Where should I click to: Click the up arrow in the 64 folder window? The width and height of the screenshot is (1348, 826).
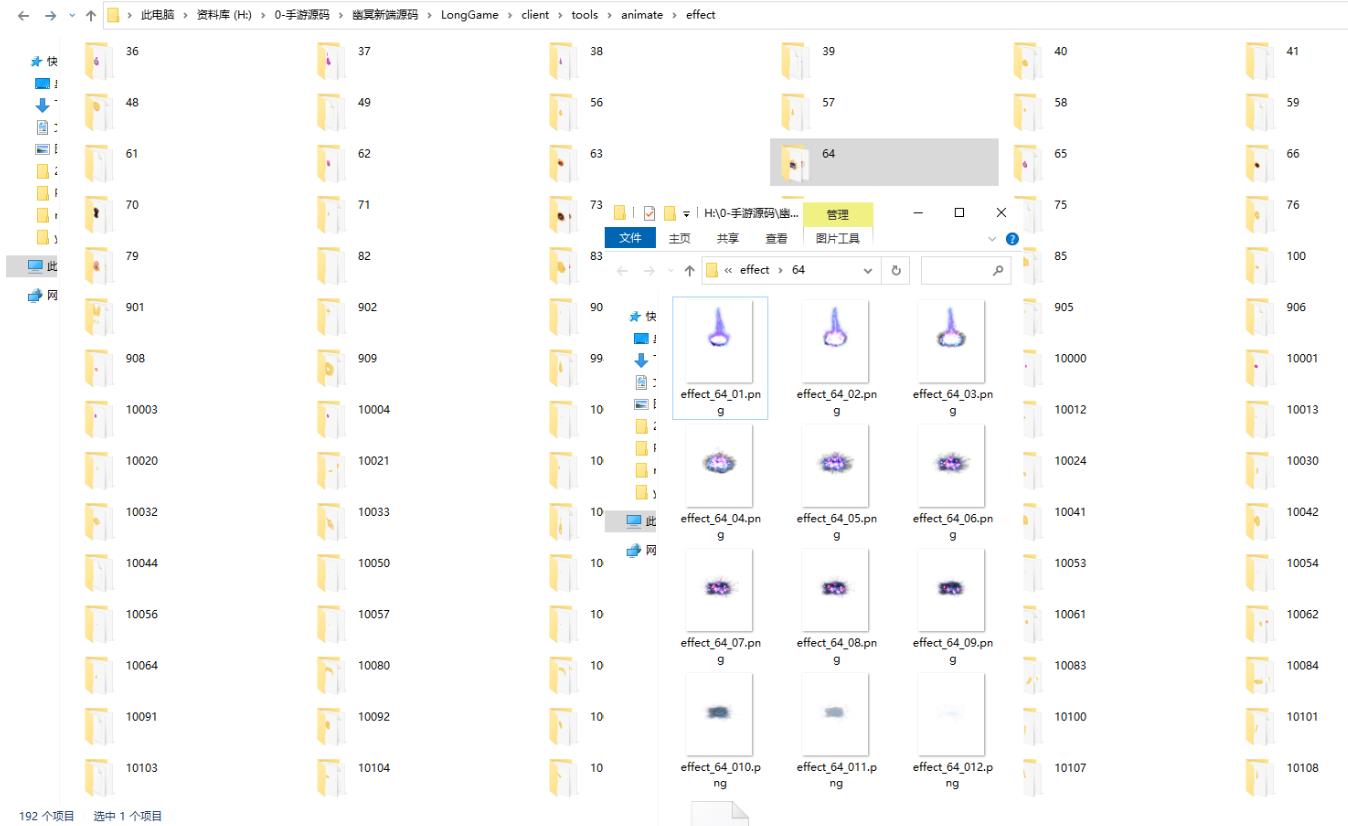pyautogui.click(x=689, y=271)
